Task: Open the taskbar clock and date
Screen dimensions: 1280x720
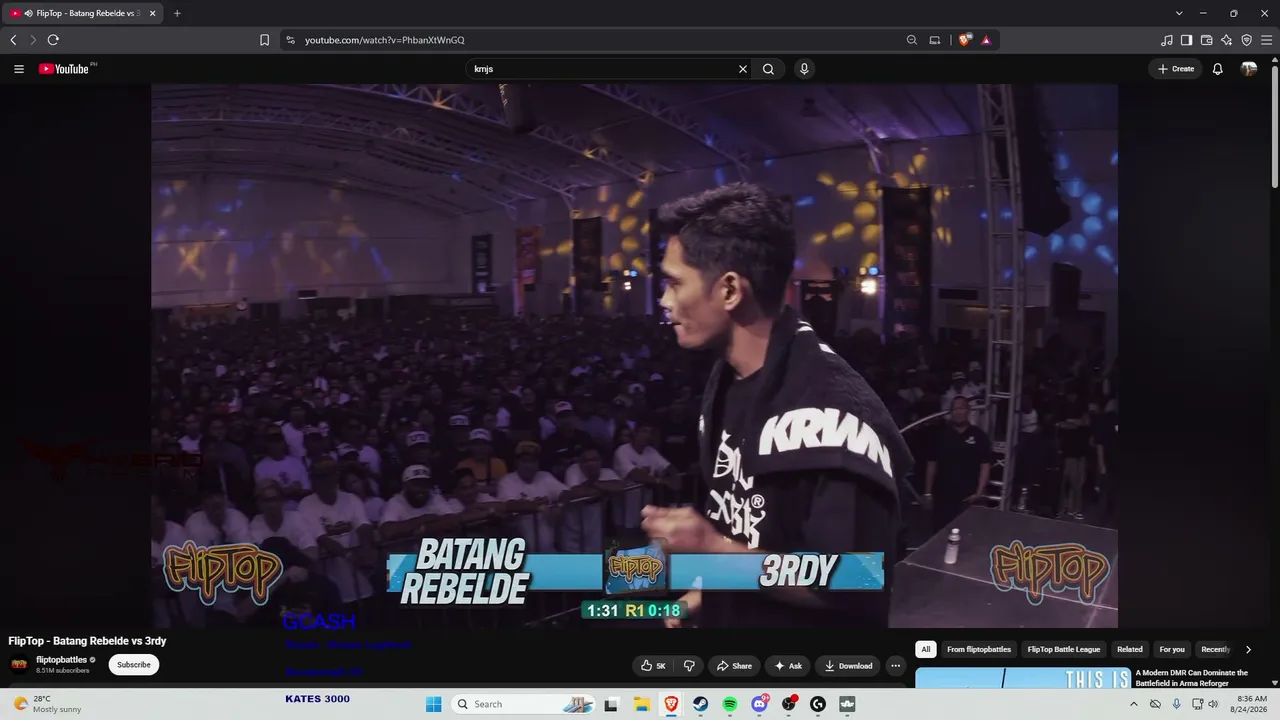Action: point(1251,704)
